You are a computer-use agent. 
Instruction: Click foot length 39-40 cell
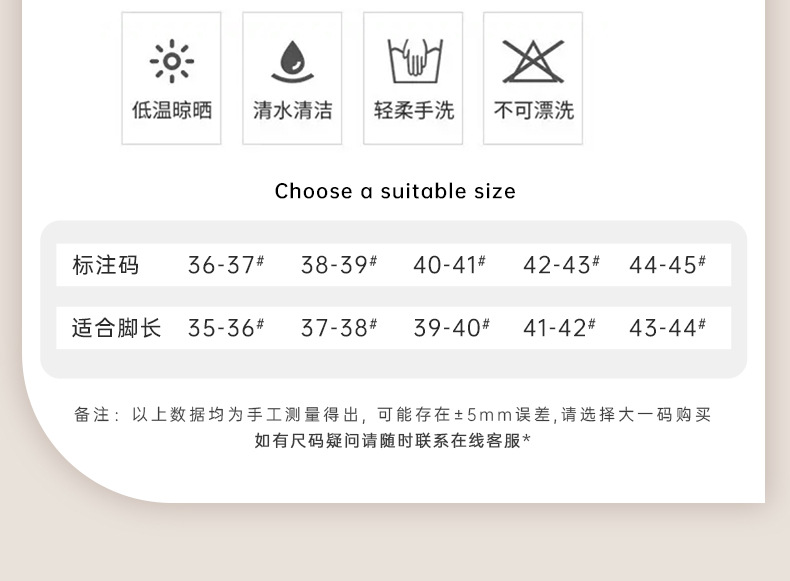[x=451, y=328]
